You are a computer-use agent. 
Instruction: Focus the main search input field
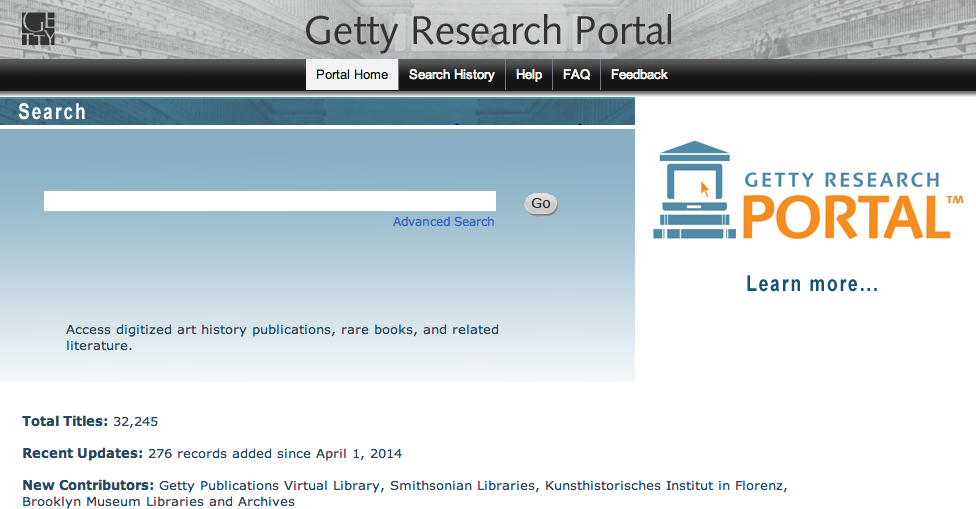[x=270, y=201]
